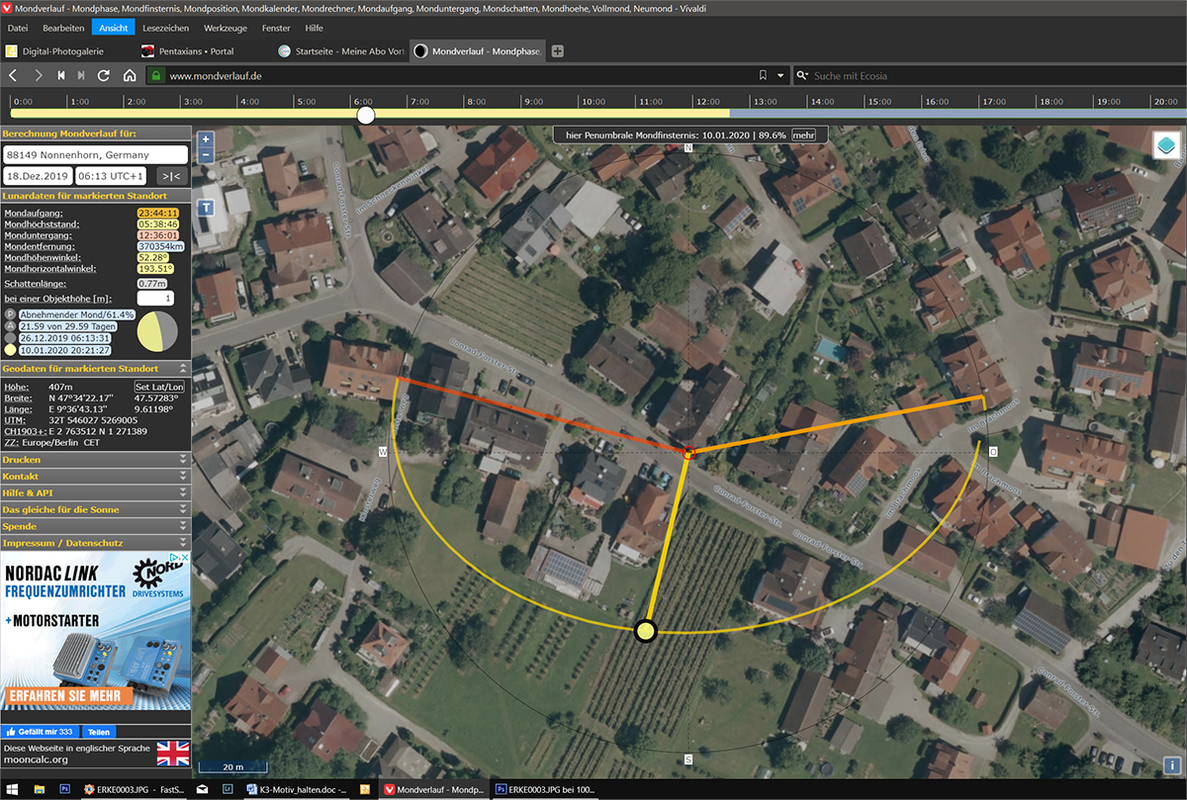Screen dimensions: 1187x800
Task: Go back with the browser back arrow
Action: pos(13,76)
